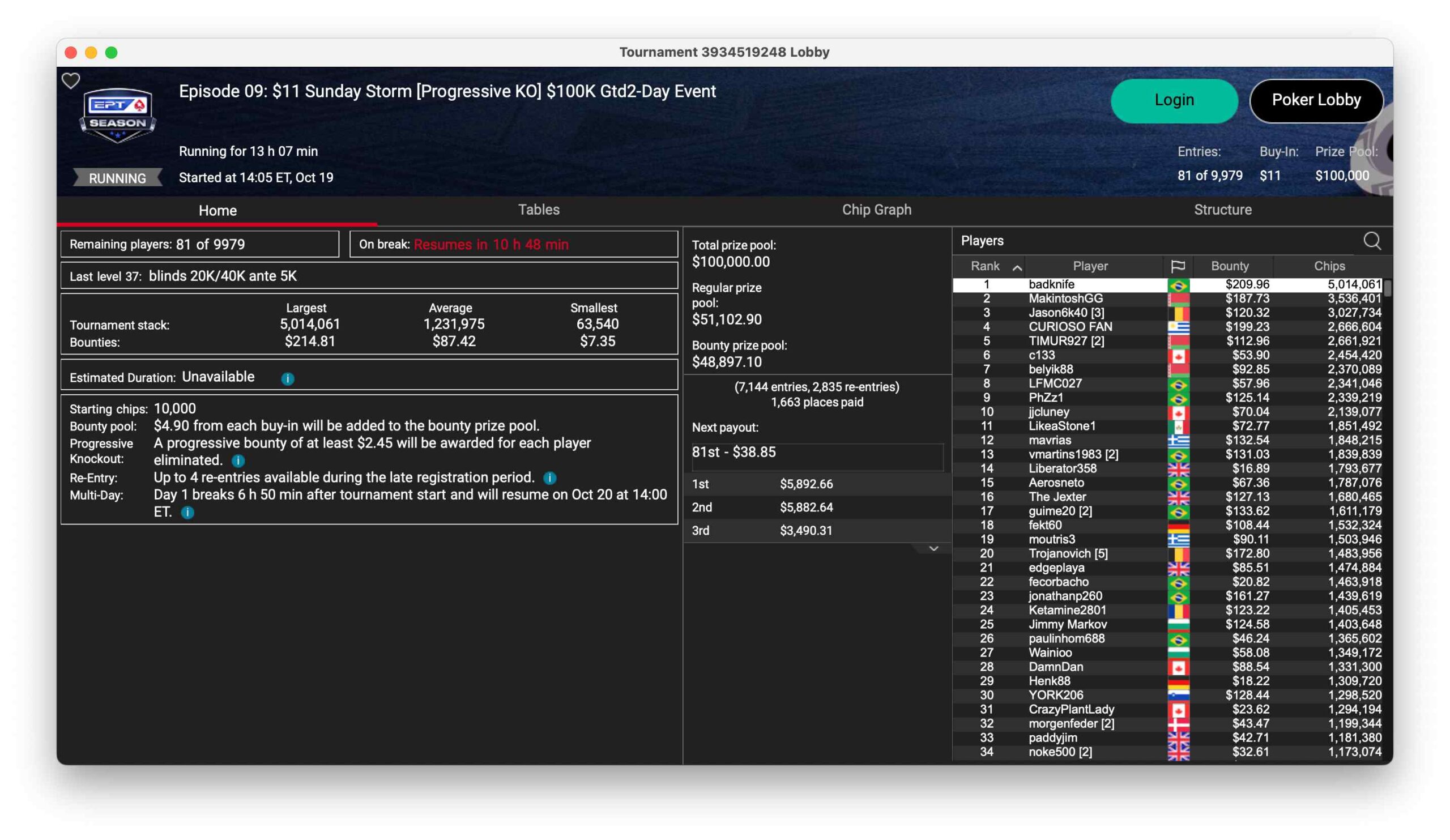Open the Chip Graph tab

click(x=876, y=210)
